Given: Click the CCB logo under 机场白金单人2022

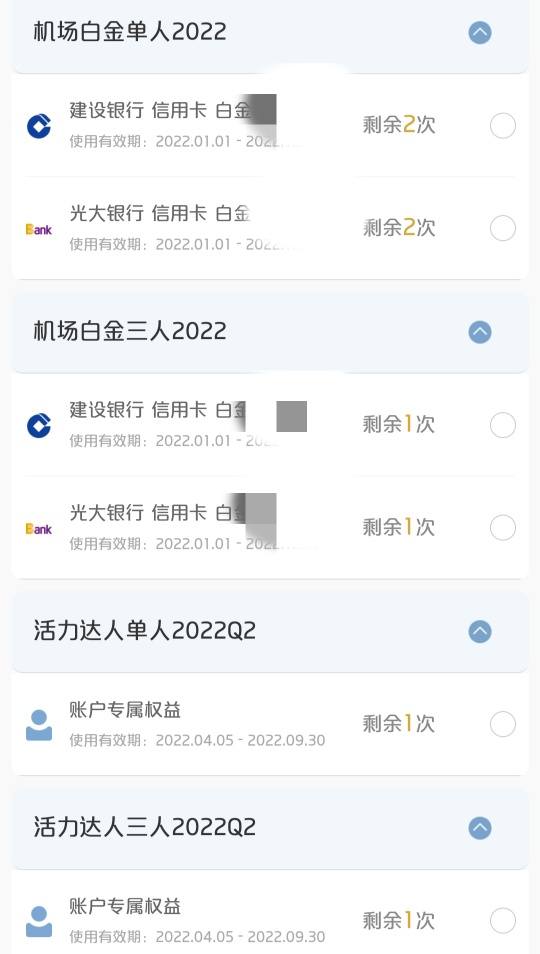Looking at the screenshot, I should click(39, 126).
